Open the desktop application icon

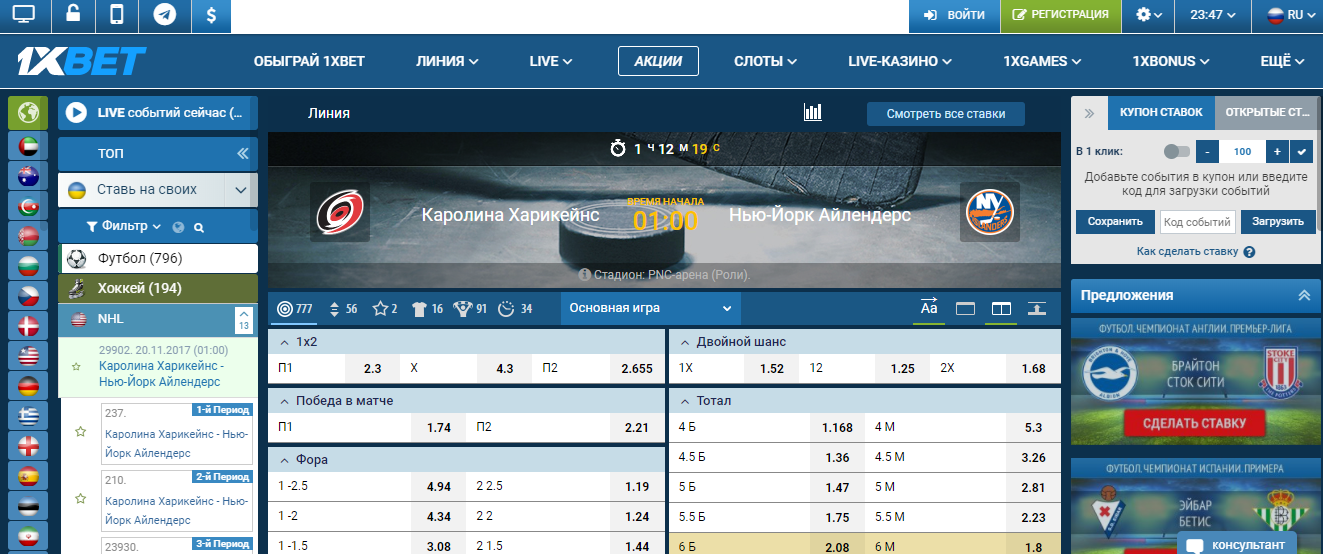coord(23,15)
